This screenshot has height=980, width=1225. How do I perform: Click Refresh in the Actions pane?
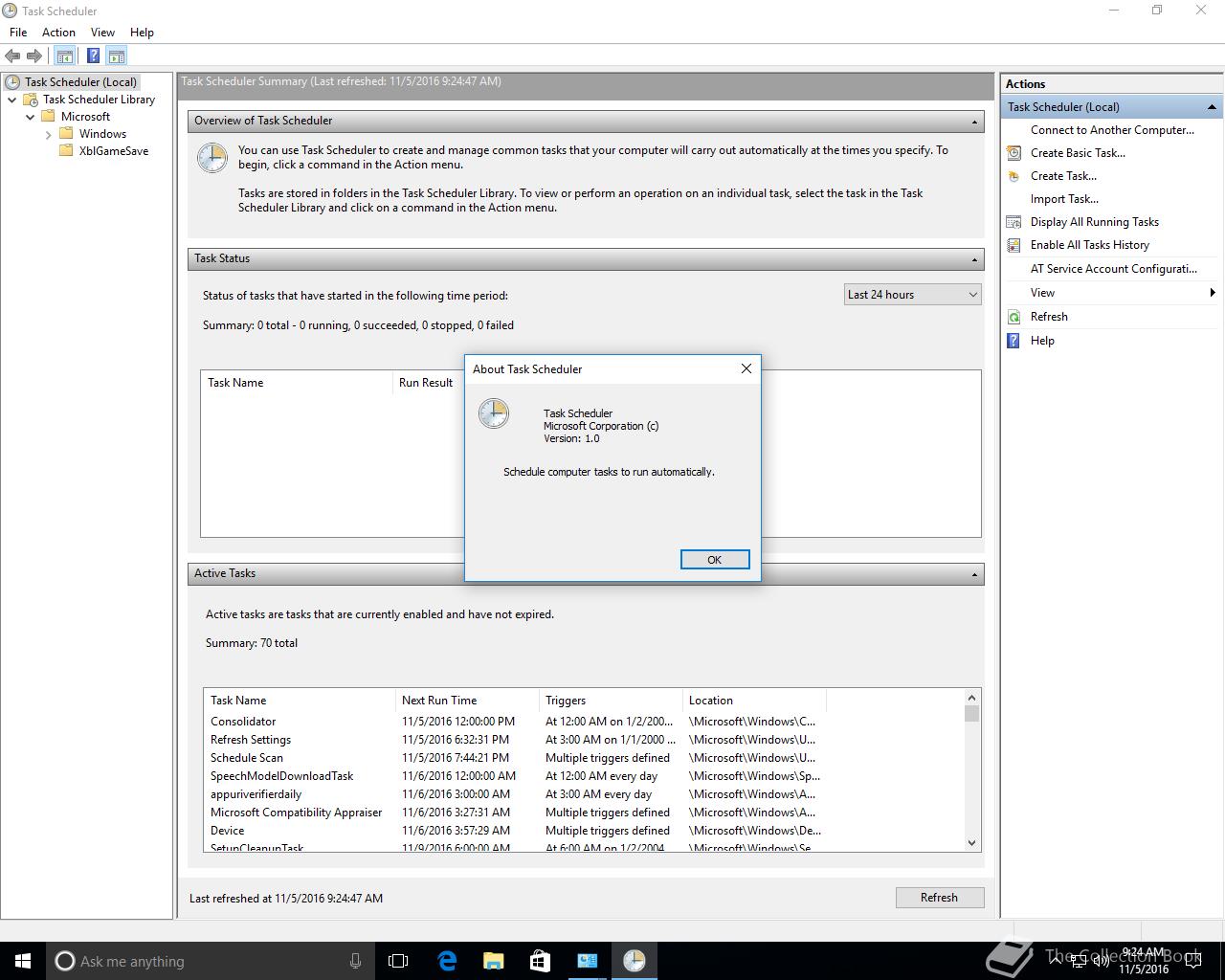point(1049,317)
